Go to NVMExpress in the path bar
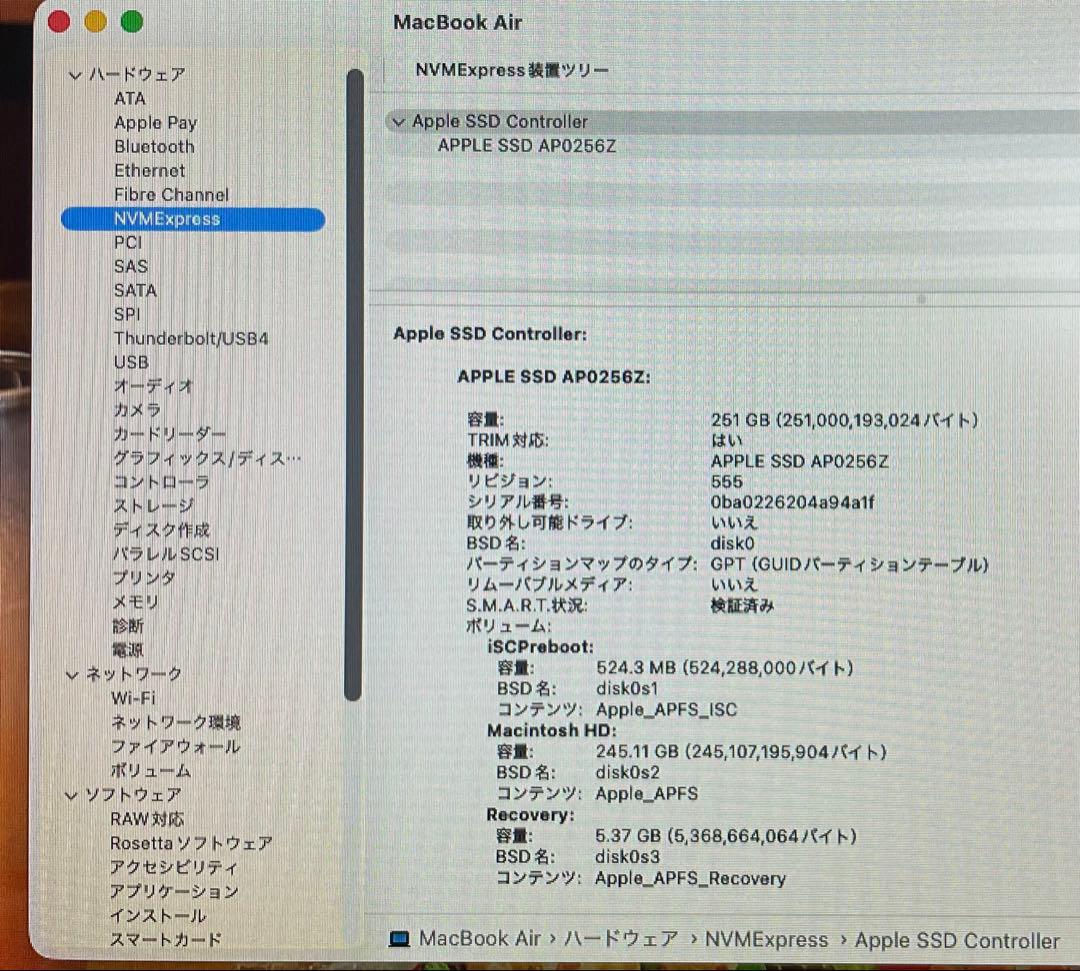 767,940
